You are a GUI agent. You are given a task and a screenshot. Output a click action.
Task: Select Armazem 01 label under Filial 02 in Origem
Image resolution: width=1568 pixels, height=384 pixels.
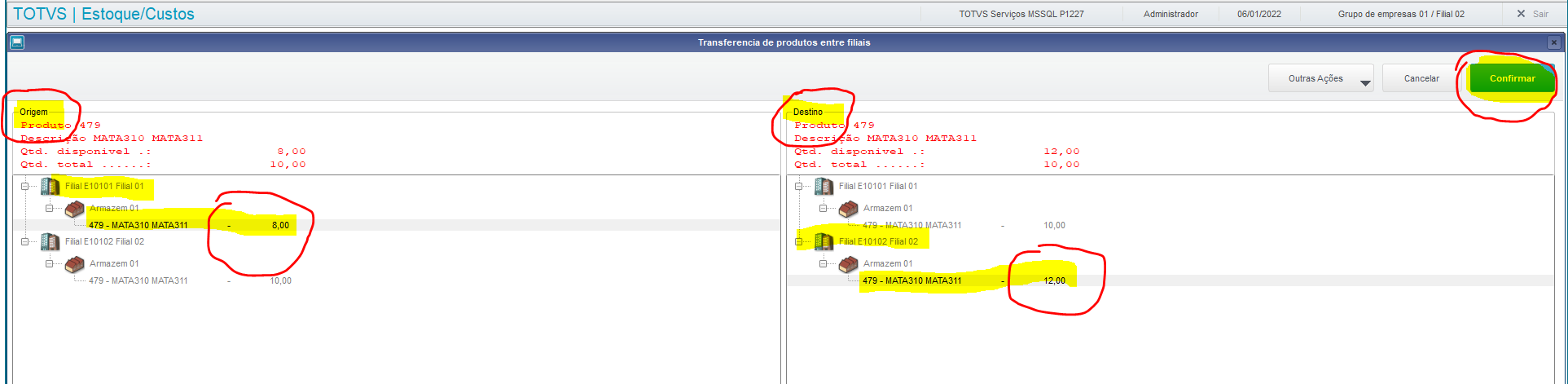(x=114, y=263)
